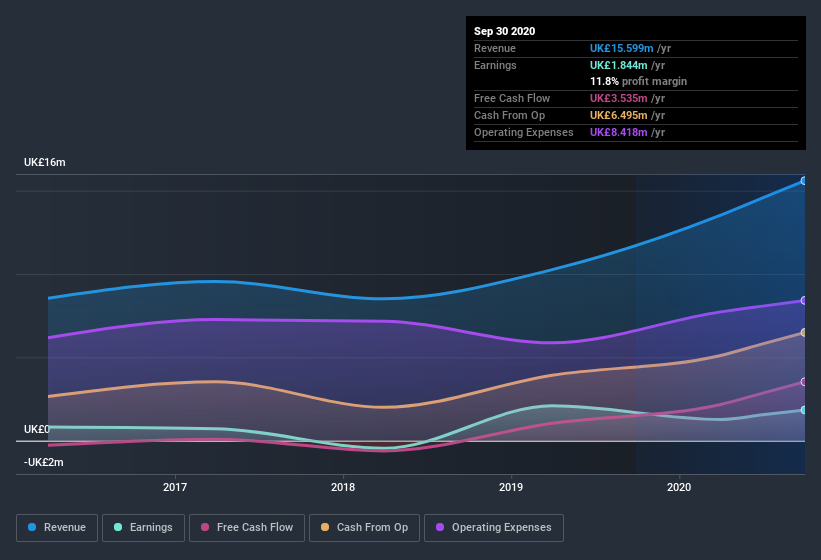Click the 2019 x-axis label
Viewport: 821px width, 560px height.
click(511, 487)
